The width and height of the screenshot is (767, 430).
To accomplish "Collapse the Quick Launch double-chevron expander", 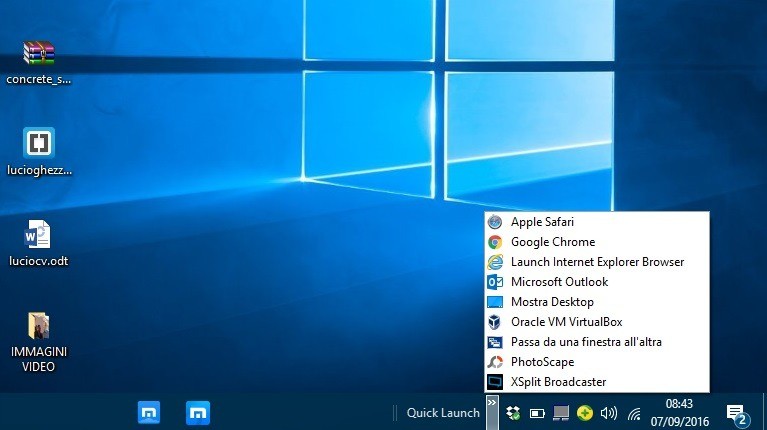I will click(492, 402).
